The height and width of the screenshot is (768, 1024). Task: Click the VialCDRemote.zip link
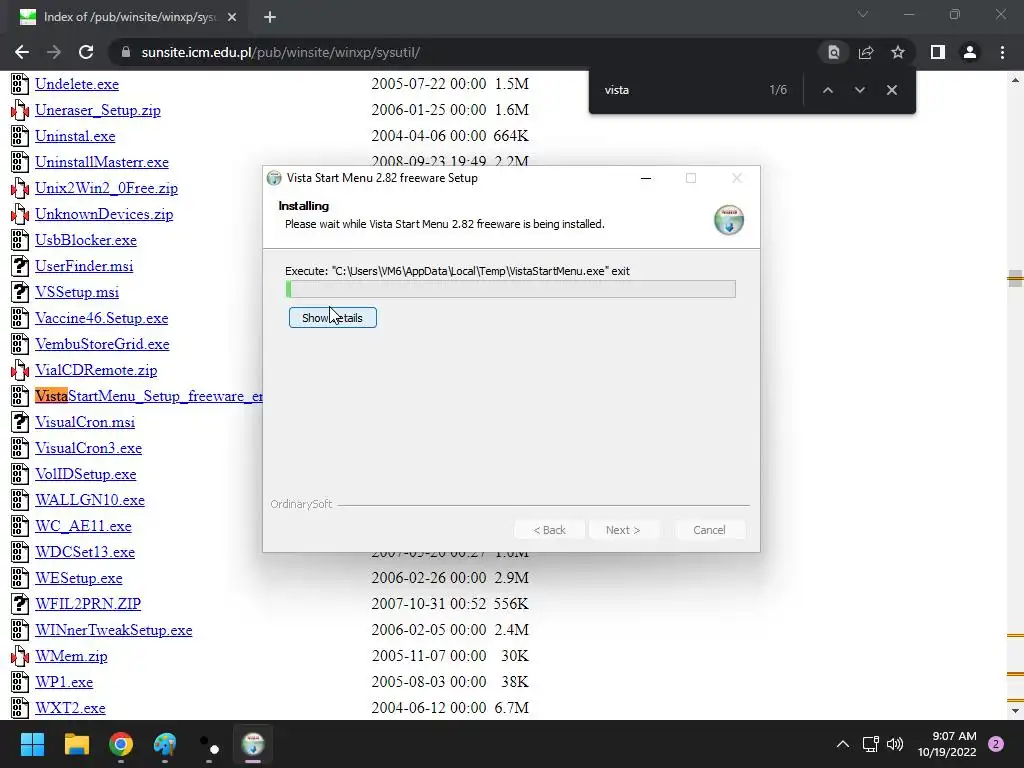pyautogui.click(x=96, y=370)
